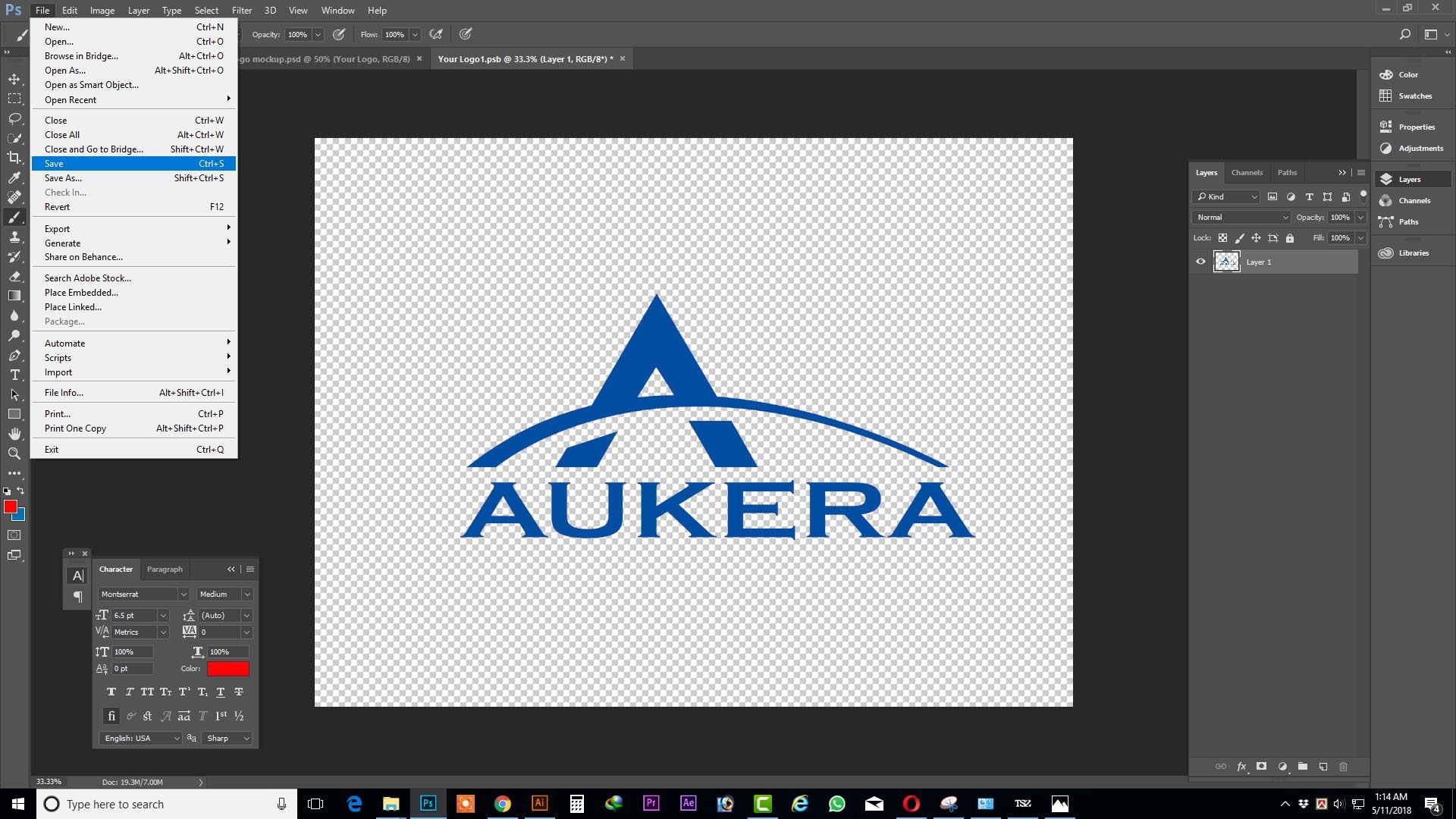The width and height of the screenshot is (1456, 819).
Task: Switch to the Paragraph tab
Action: (165, 570)
